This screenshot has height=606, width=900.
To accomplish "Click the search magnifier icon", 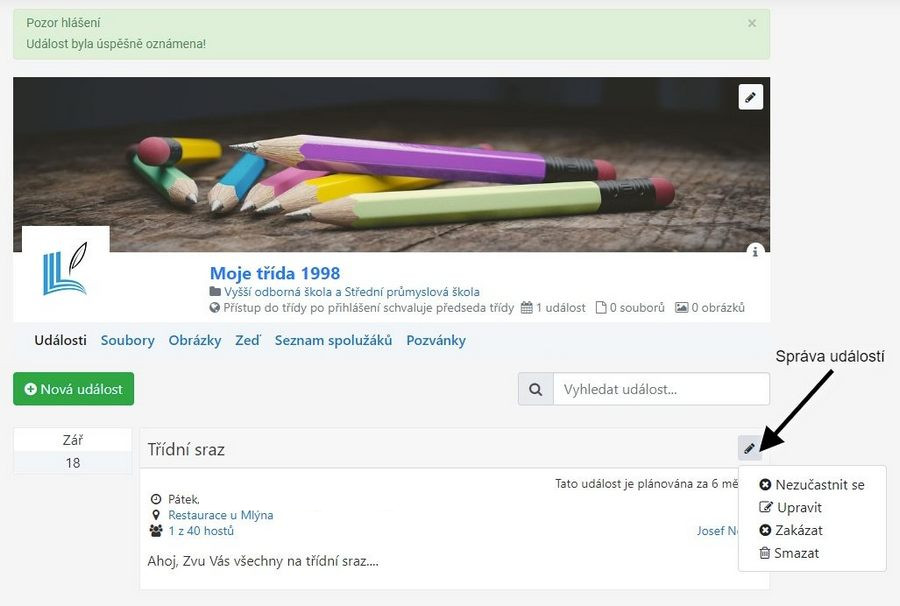I will click(536, 389).
